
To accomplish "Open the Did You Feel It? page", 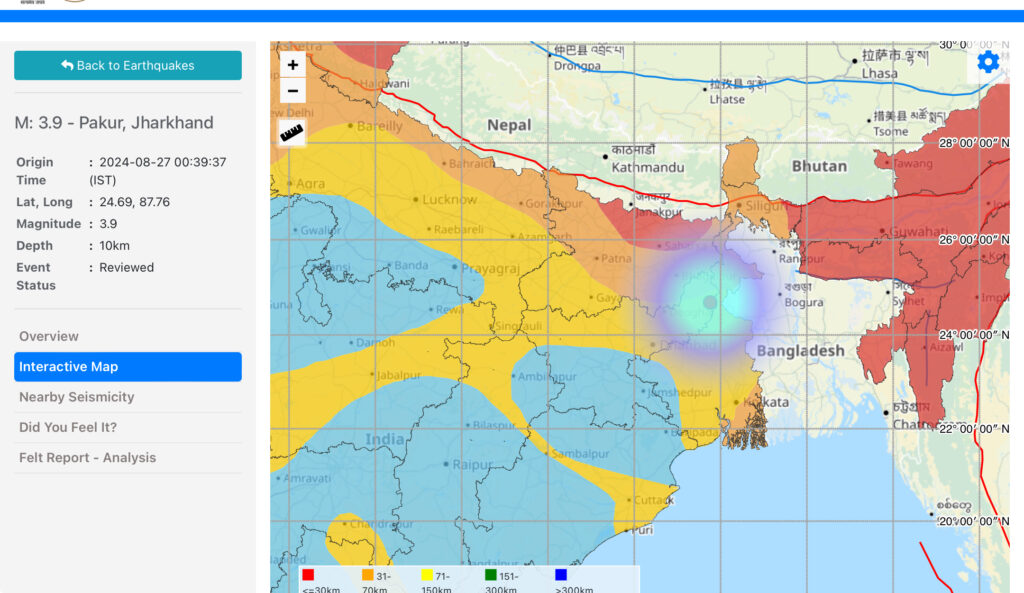I will click(x=128, y=427).
